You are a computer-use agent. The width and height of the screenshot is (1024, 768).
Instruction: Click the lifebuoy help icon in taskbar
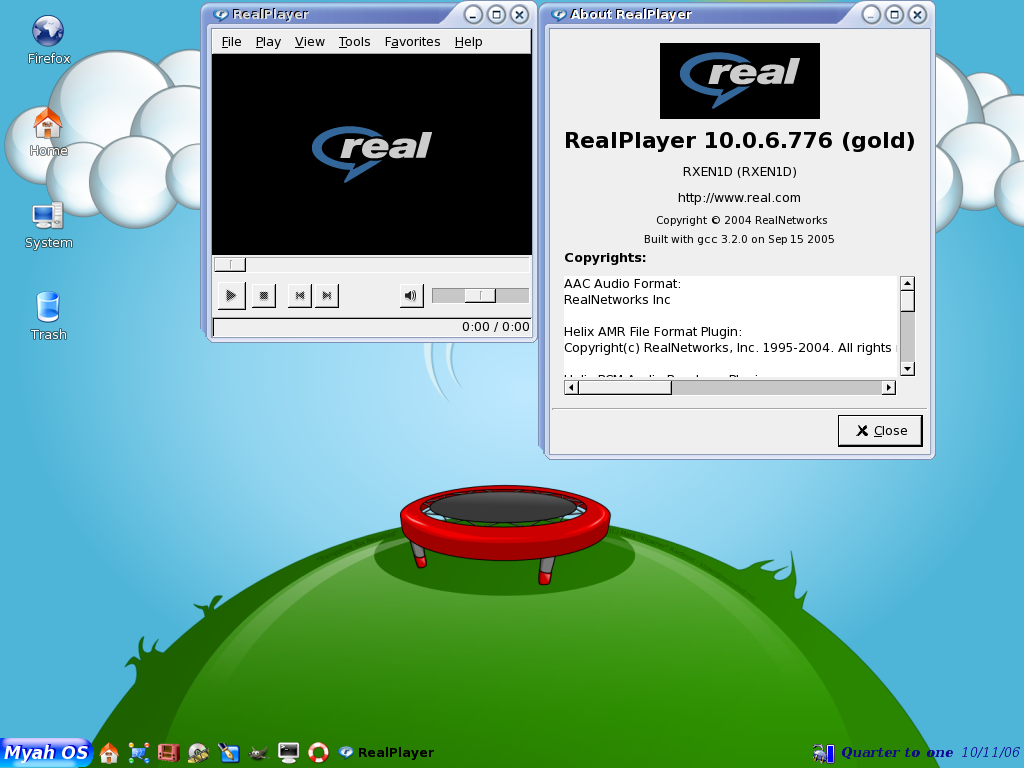318,752
